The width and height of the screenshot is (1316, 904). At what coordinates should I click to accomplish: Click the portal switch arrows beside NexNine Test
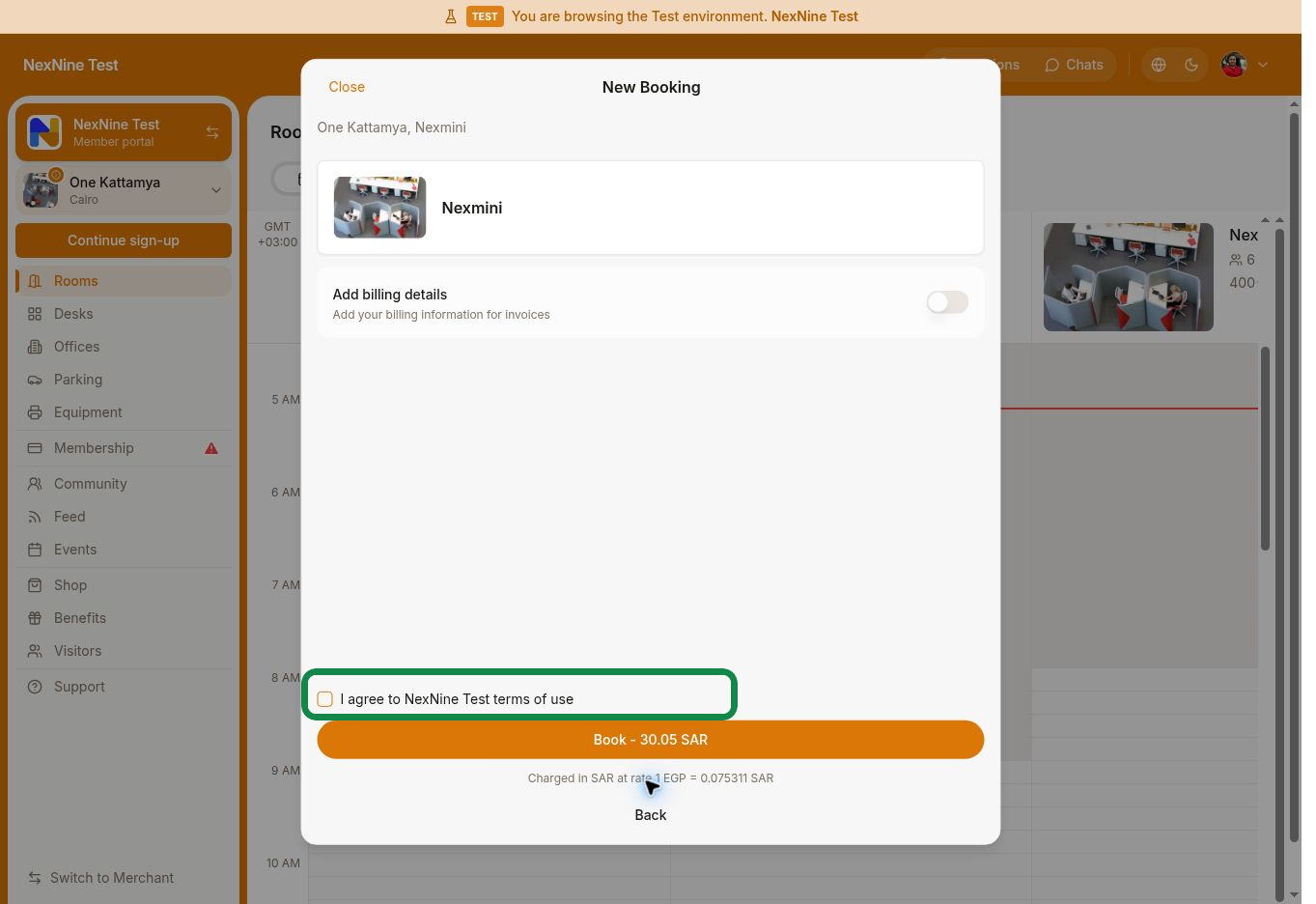(x=212, y=132)
